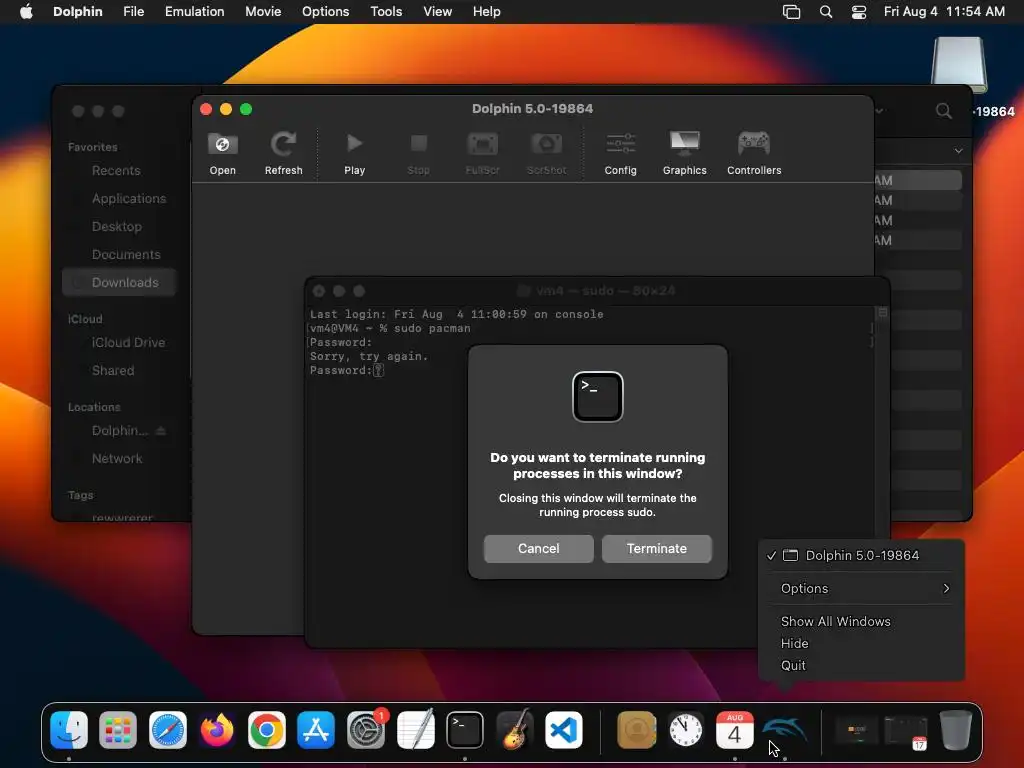Click the Finder window search icon
1024x768 pixels.
943,111
